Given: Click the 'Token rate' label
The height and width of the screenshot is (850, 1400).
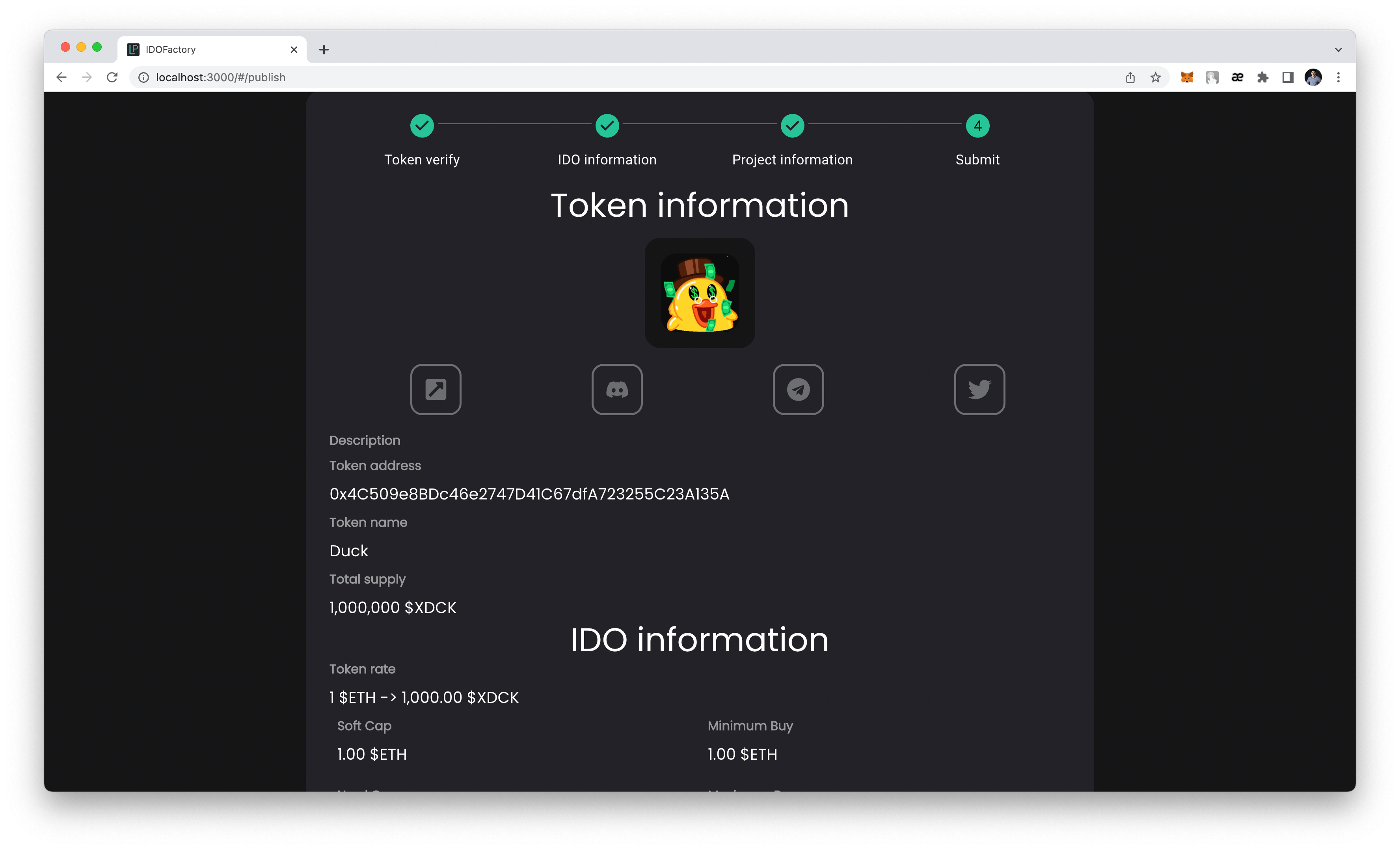Looking at the screenshot, I should (x=363, y=669).
